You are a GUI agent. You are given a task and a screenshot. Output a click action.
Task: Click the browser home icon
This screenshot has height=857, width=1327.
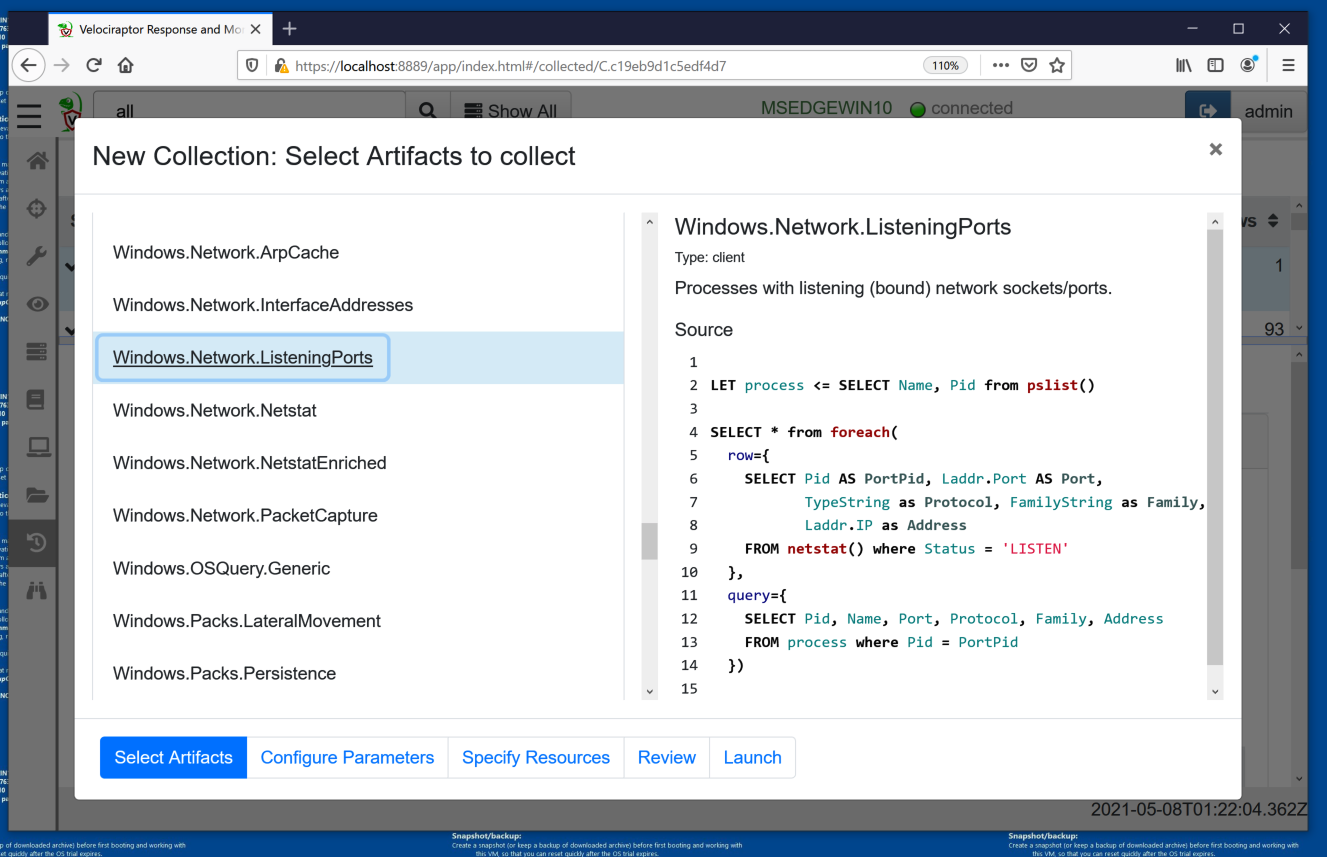(x=126, y=65)
